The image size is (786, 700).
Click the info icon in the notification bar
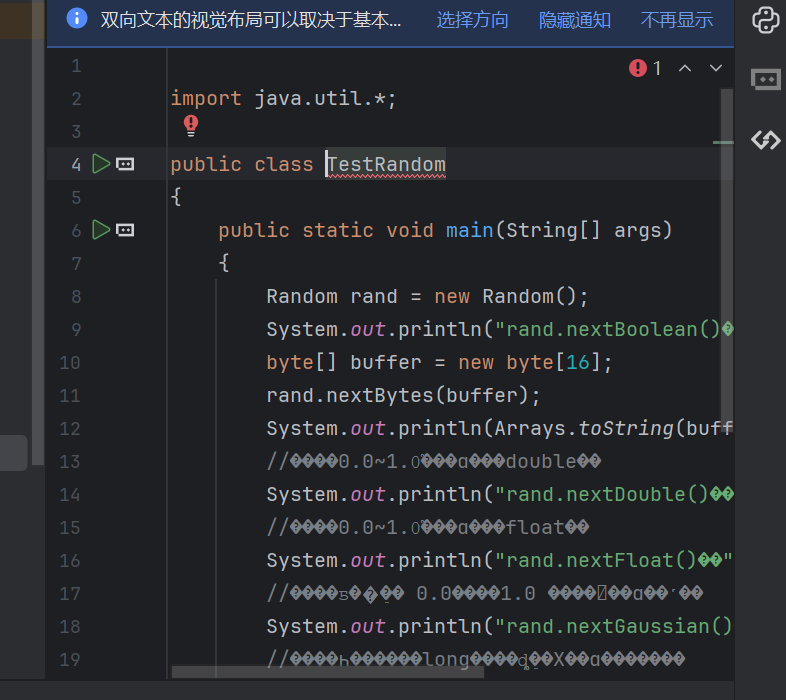point(77,19)
